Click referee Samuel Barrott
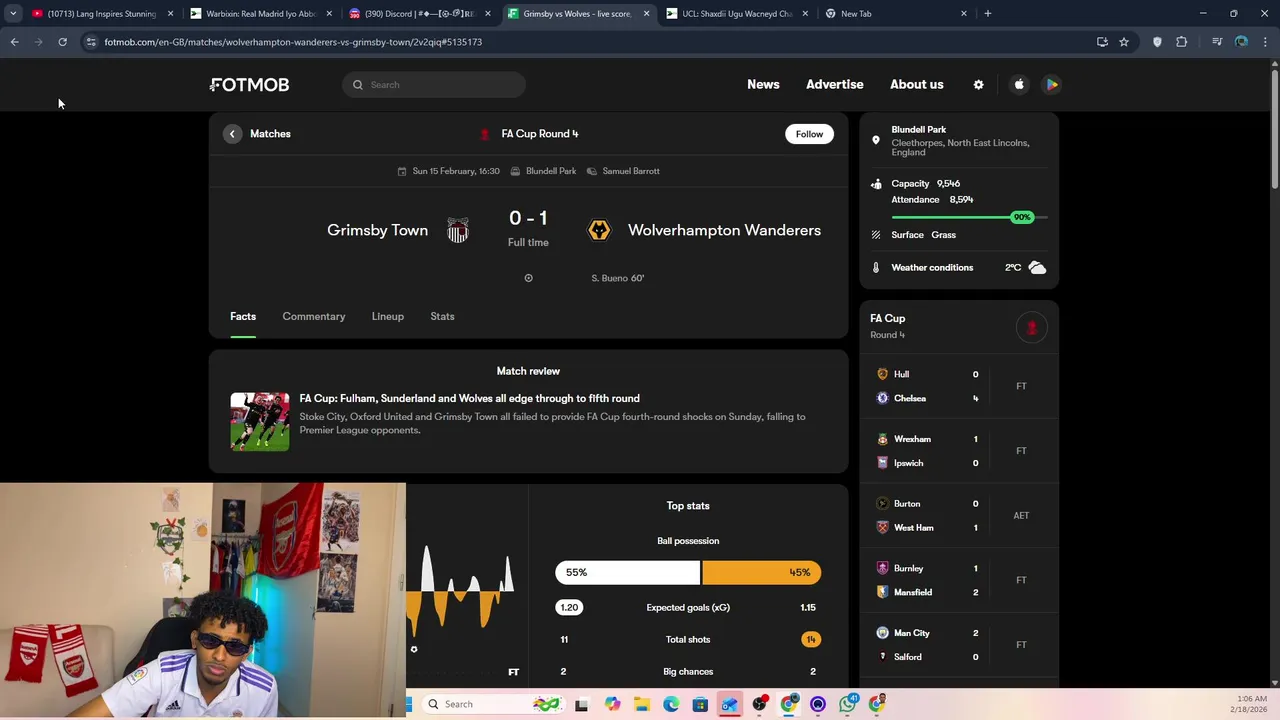 pyautogui.click(x=623, y=172)
